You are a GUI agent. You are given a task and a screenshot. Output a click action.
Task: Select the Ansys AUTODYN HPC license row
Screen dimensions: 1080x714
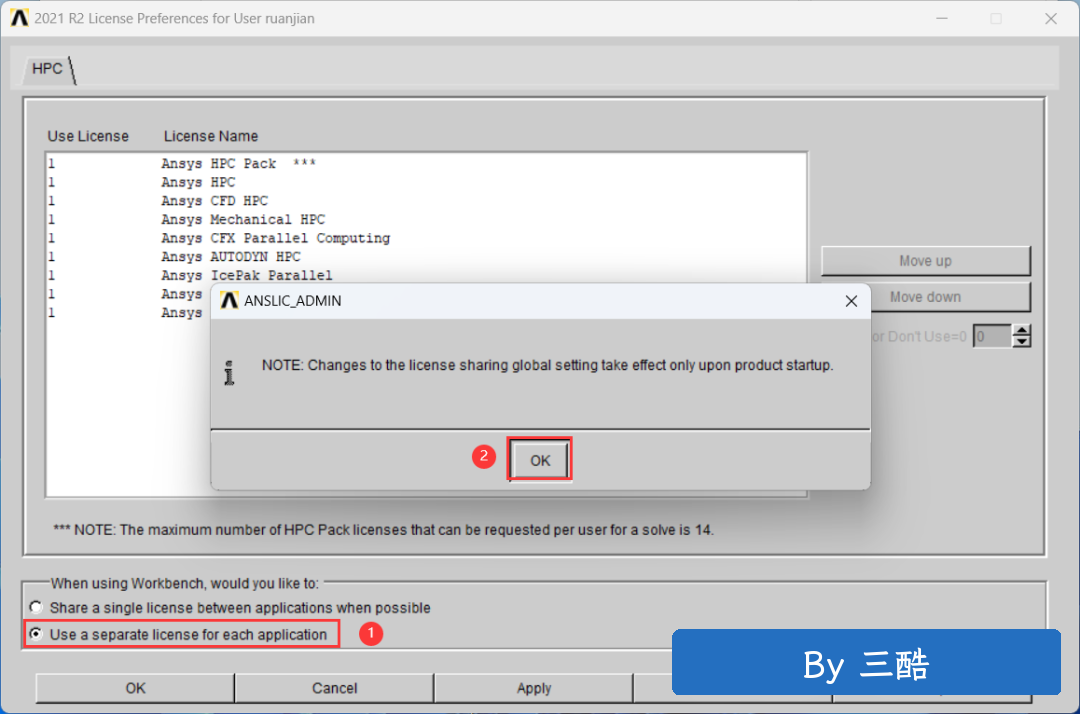coord(426,257)
